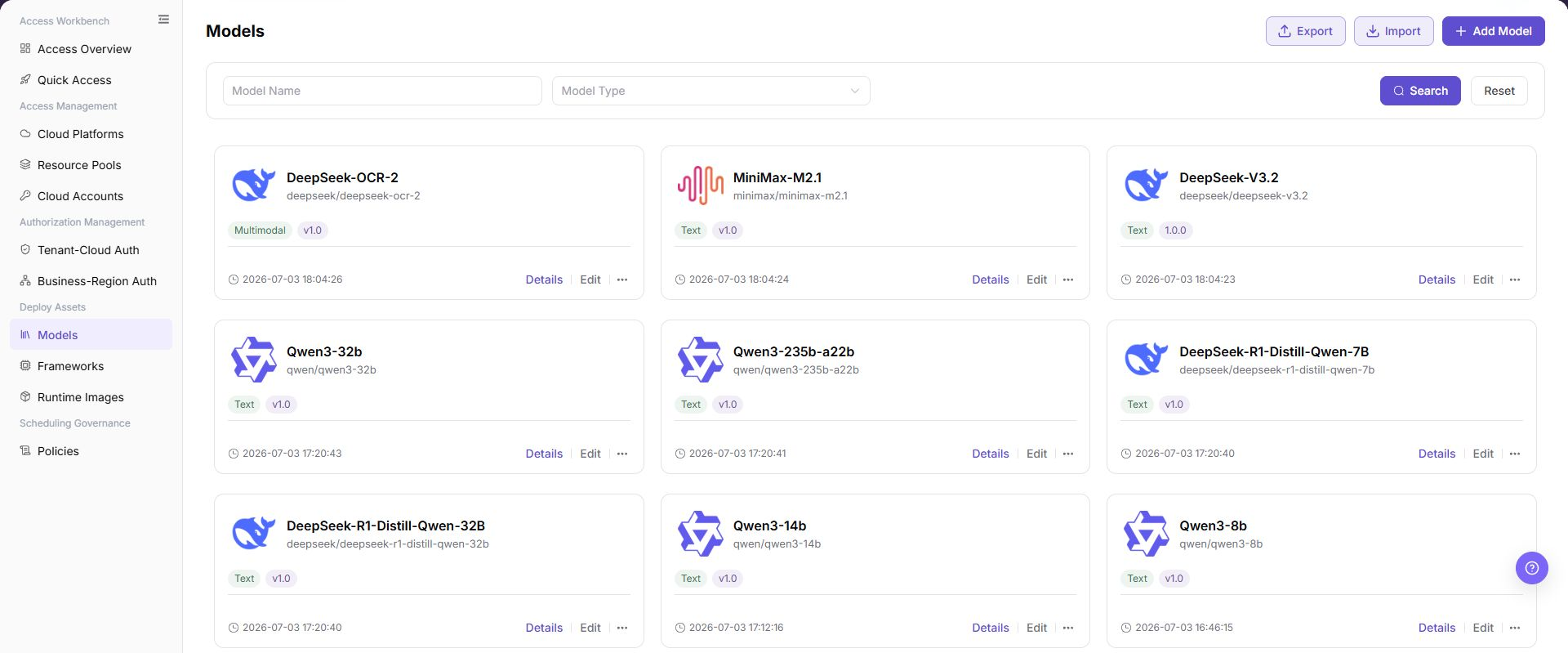This screenshot has width=1568, height=653.
Task: Open more actions for DeepSeek-OCR-2
Action: click(622, 280)
